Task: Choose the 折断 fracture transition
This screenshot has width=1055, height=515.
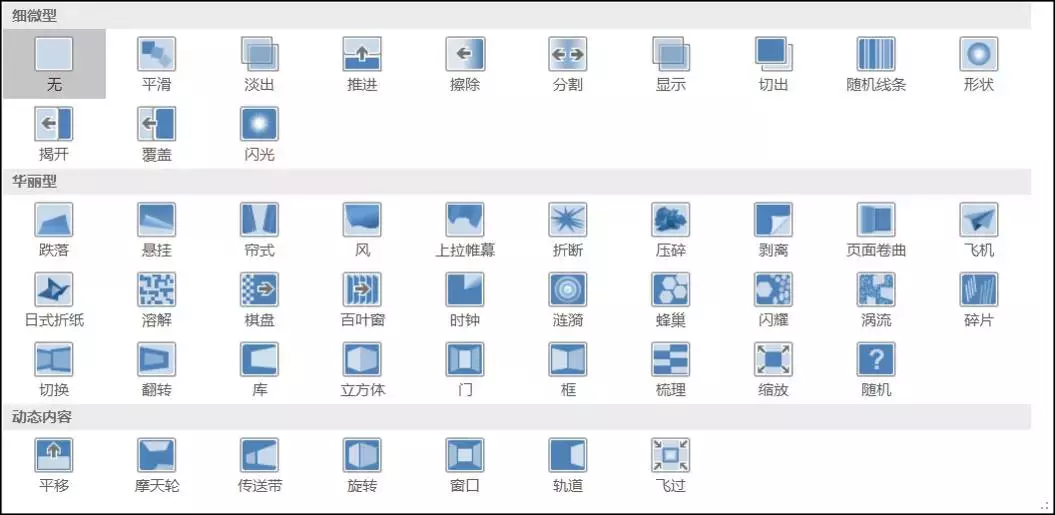Action: [568, 230]
